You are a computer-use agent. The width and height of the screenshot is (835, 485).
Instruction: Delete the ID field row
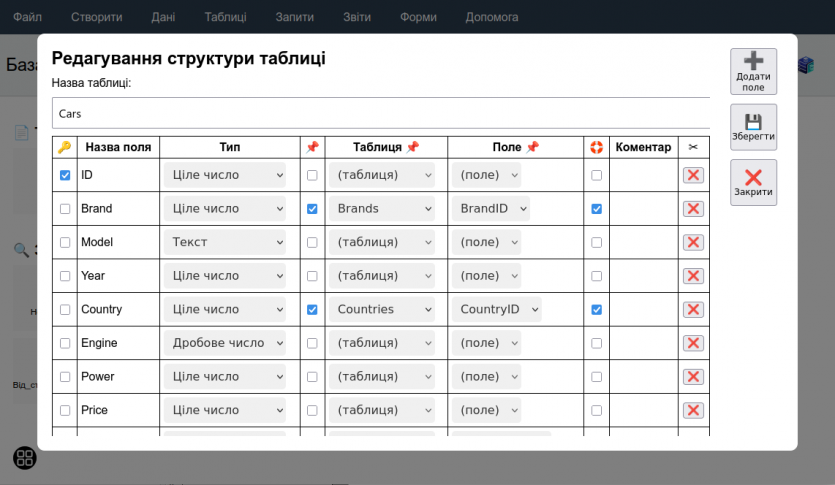(693, 175)
